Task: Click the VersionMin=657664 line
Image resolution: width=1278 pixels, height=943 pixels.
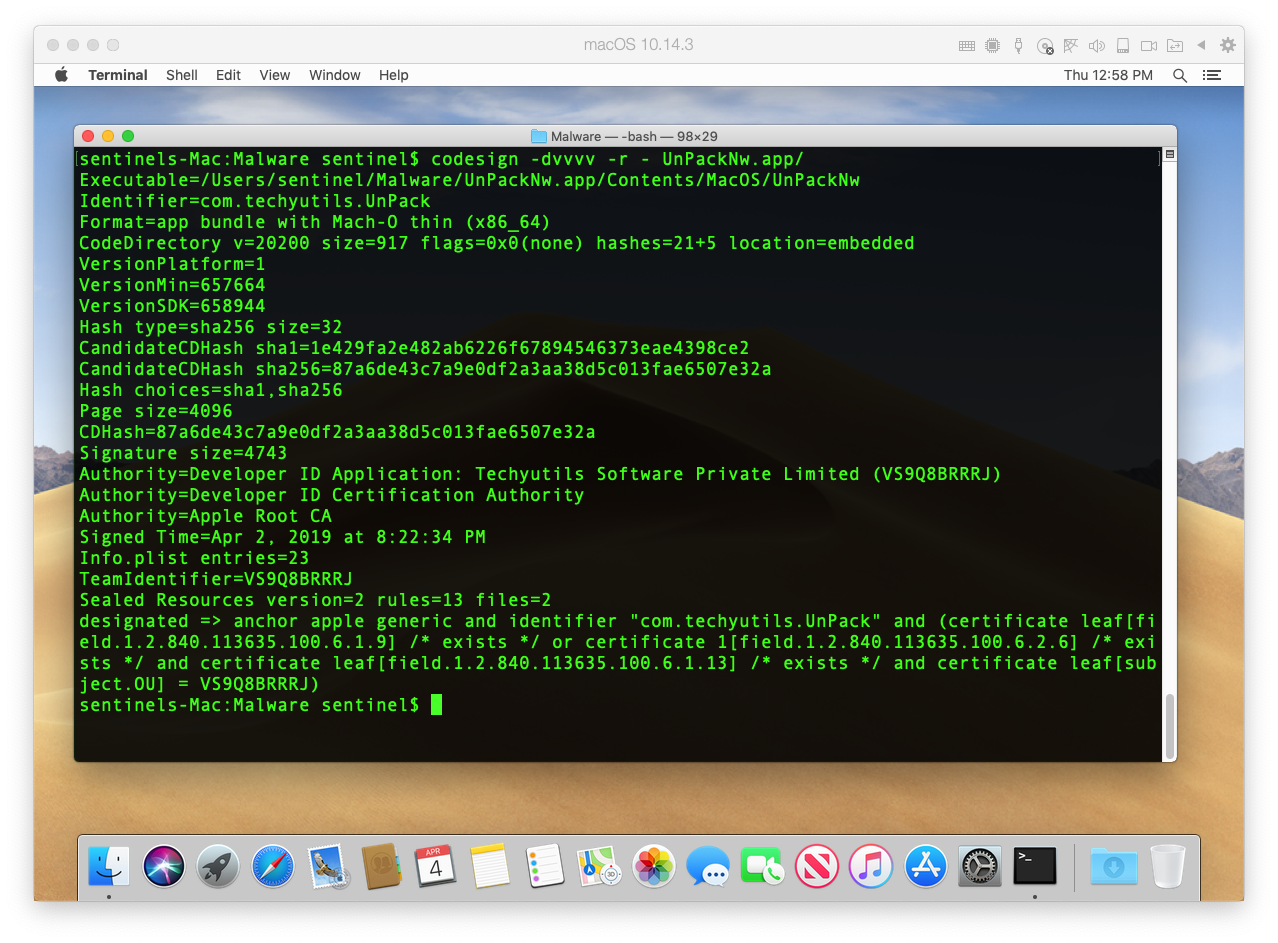Action: pyautogui.click(x=172, y=285)
